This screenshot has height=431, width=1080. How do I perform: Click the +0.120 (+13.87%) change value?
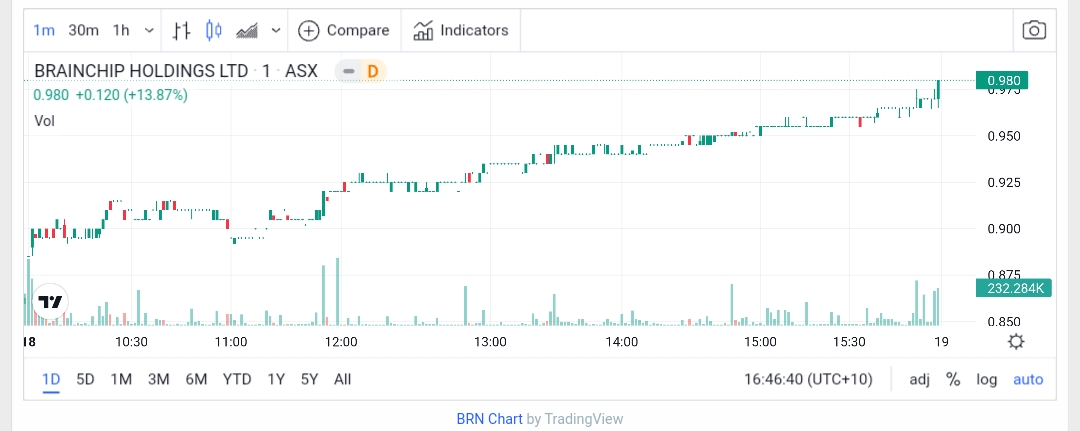click(131, 95)
